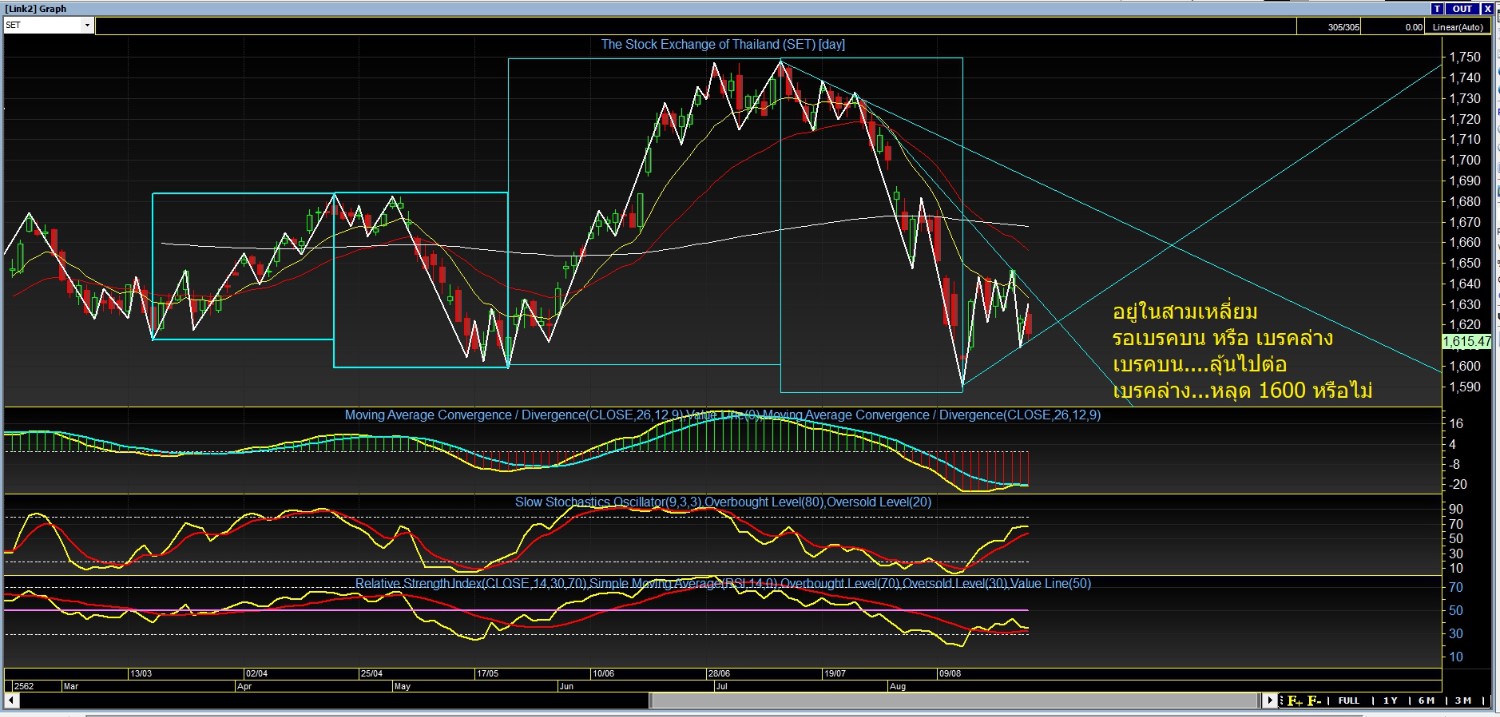Viewport: 1500px width, 717px height.
Task: Zoom out with the F- icon
Action: point(1314,701)
